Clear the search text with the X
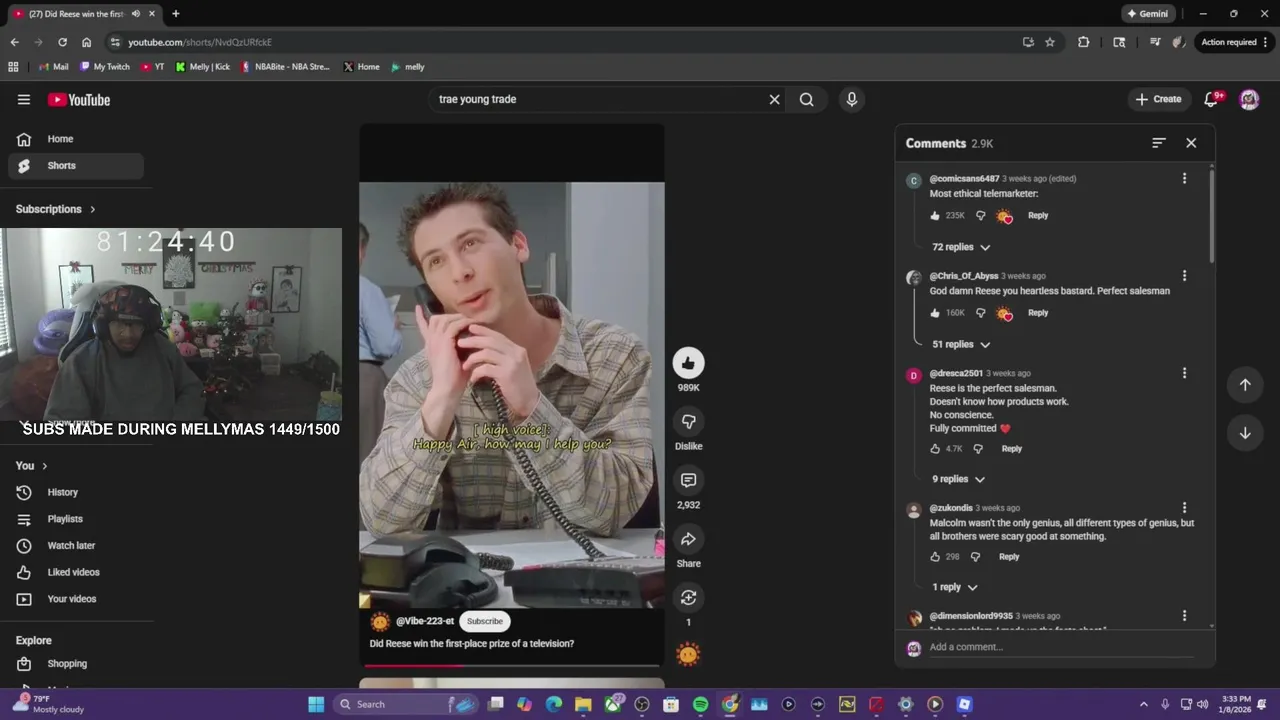This screenshot has width=1280, height=720. (x=774, y=99)
